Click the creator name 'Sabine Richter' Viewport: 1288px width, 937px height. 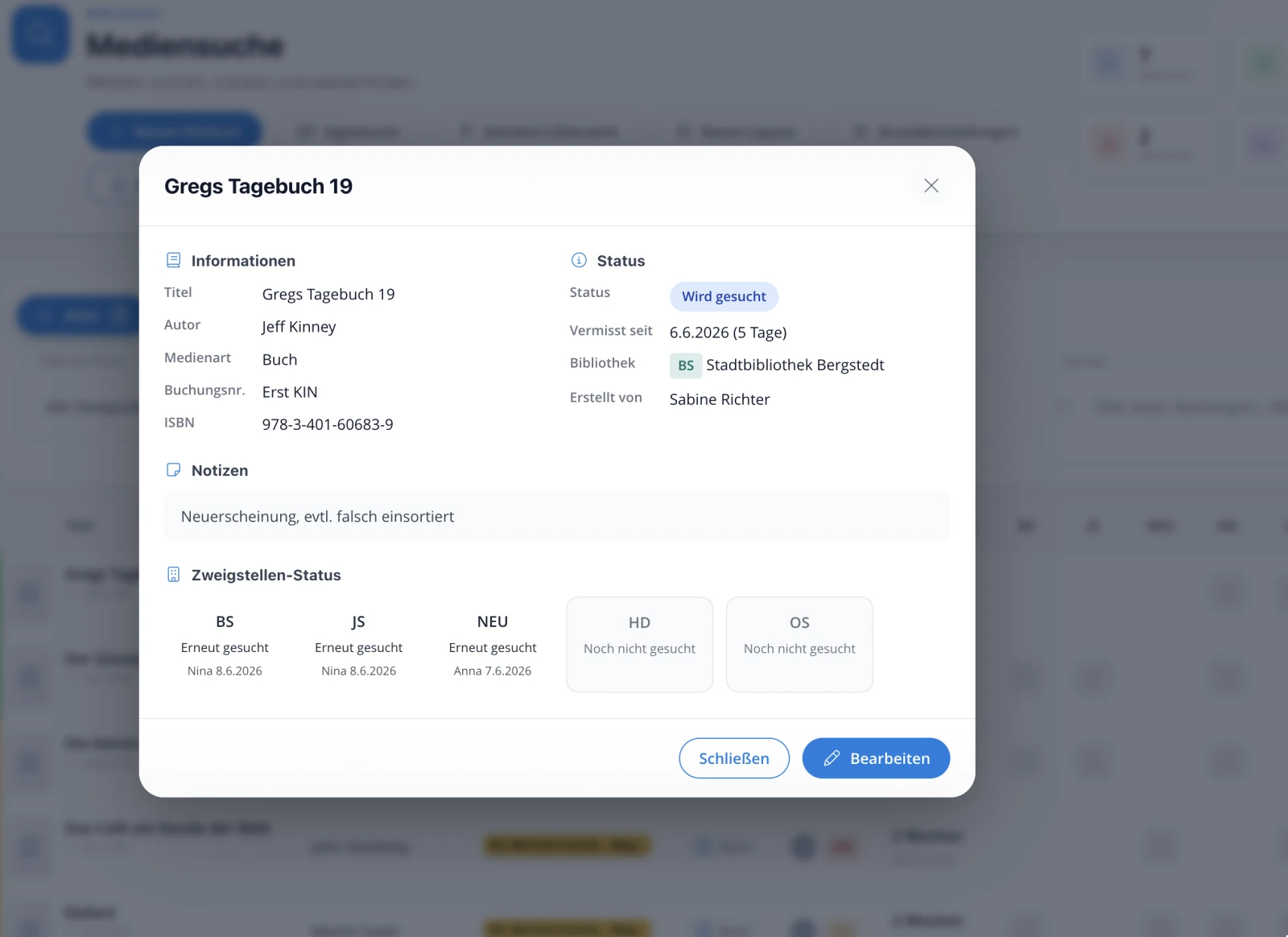[x=720, y=399]
